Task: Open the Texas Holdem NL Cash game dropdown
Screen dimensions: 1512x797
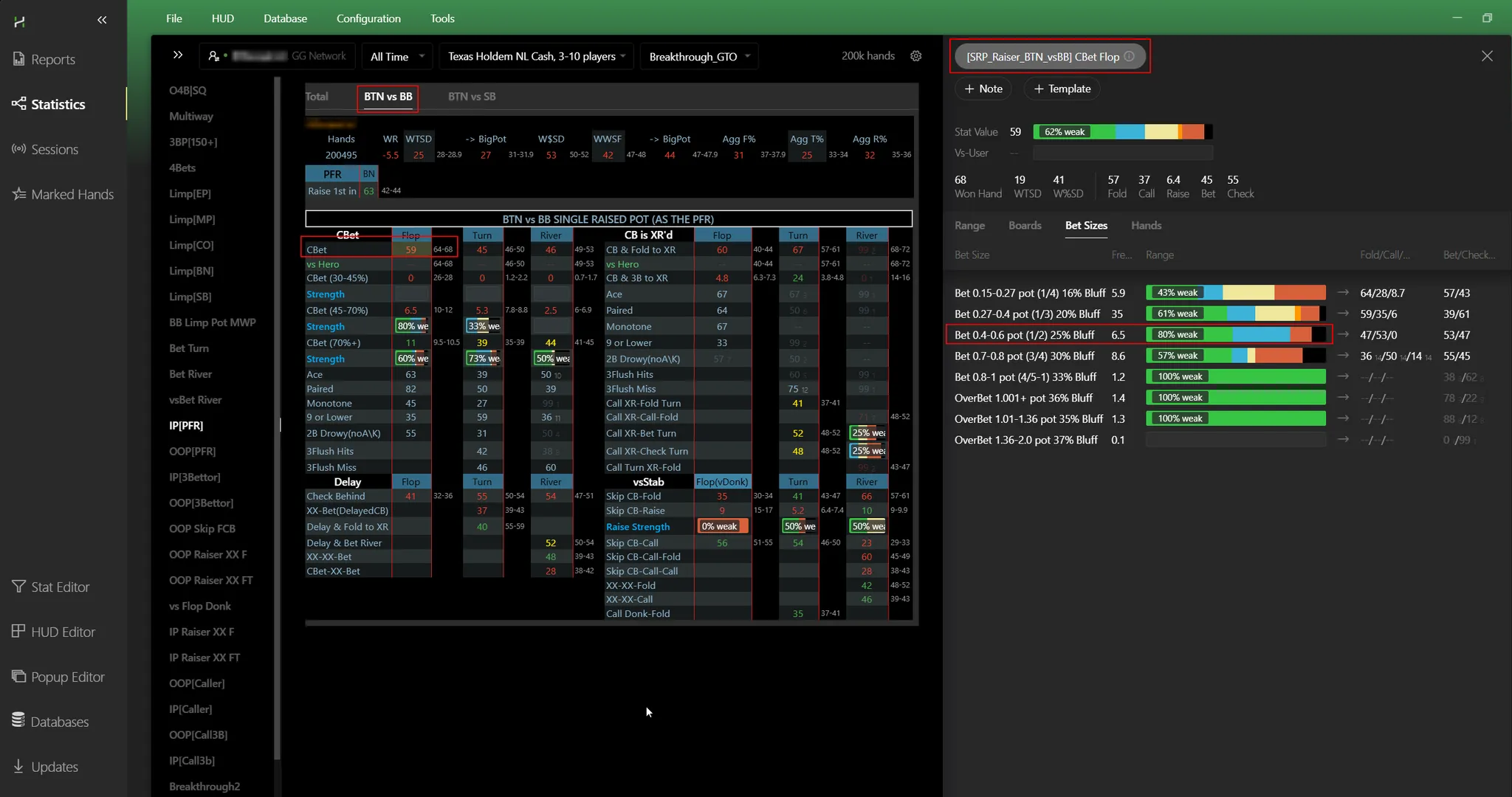Action: tap(536, 57)
